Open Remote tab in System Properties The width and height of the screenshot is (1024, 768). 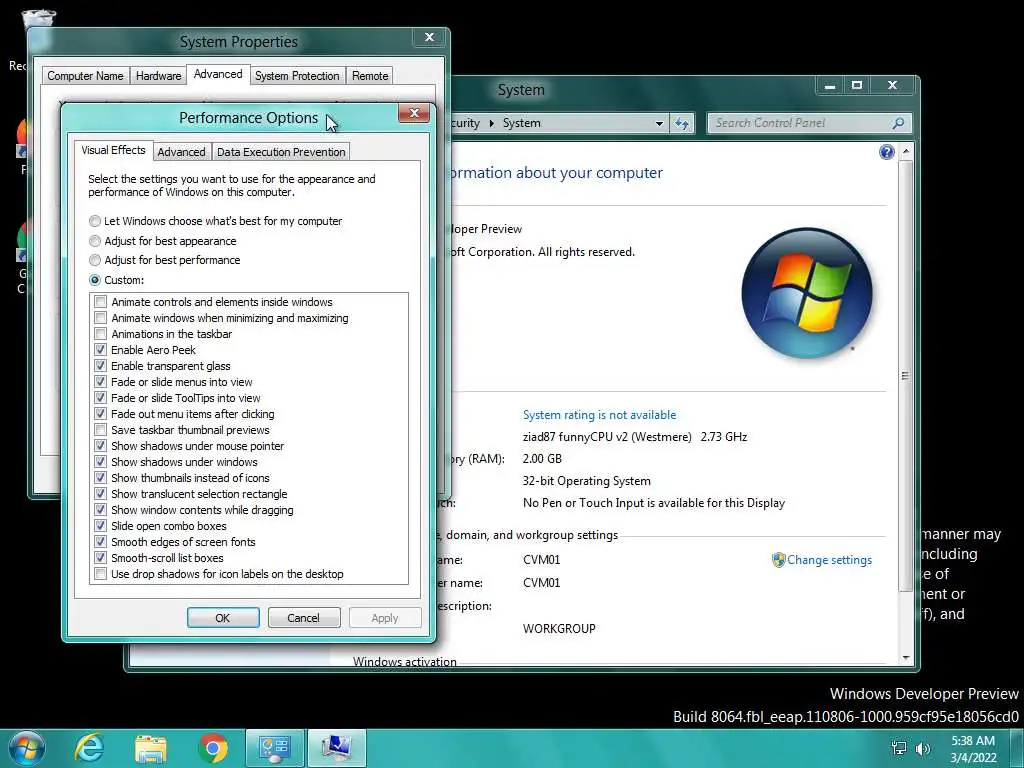370,76
